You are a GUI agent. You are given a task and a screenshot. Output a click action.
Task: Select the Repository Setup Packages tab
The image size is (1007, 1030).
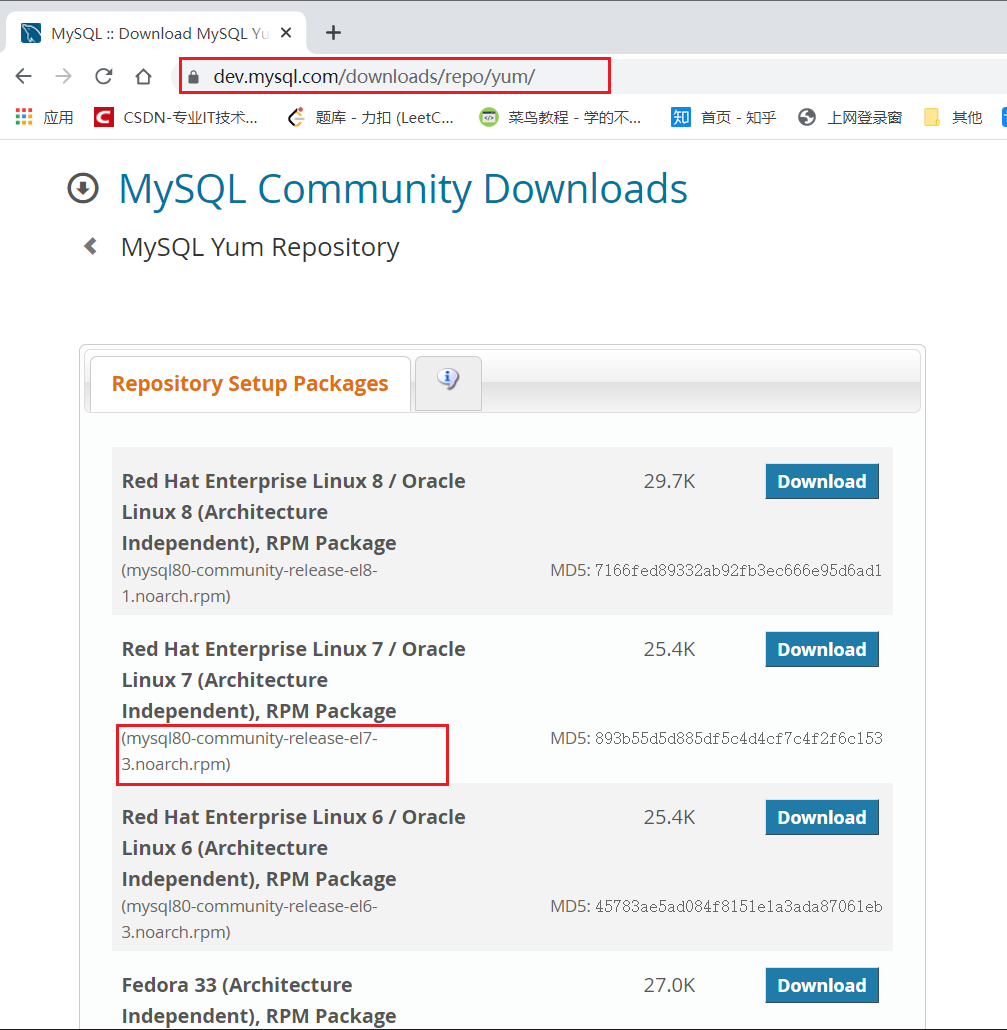250,384
